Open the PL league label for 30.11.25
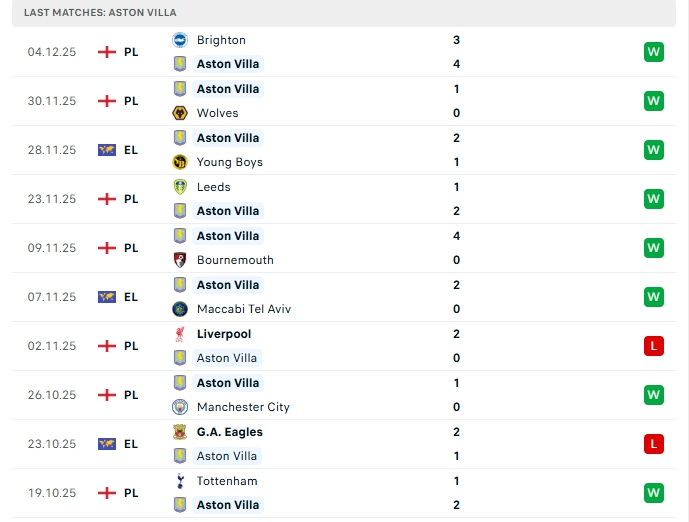 131,101
